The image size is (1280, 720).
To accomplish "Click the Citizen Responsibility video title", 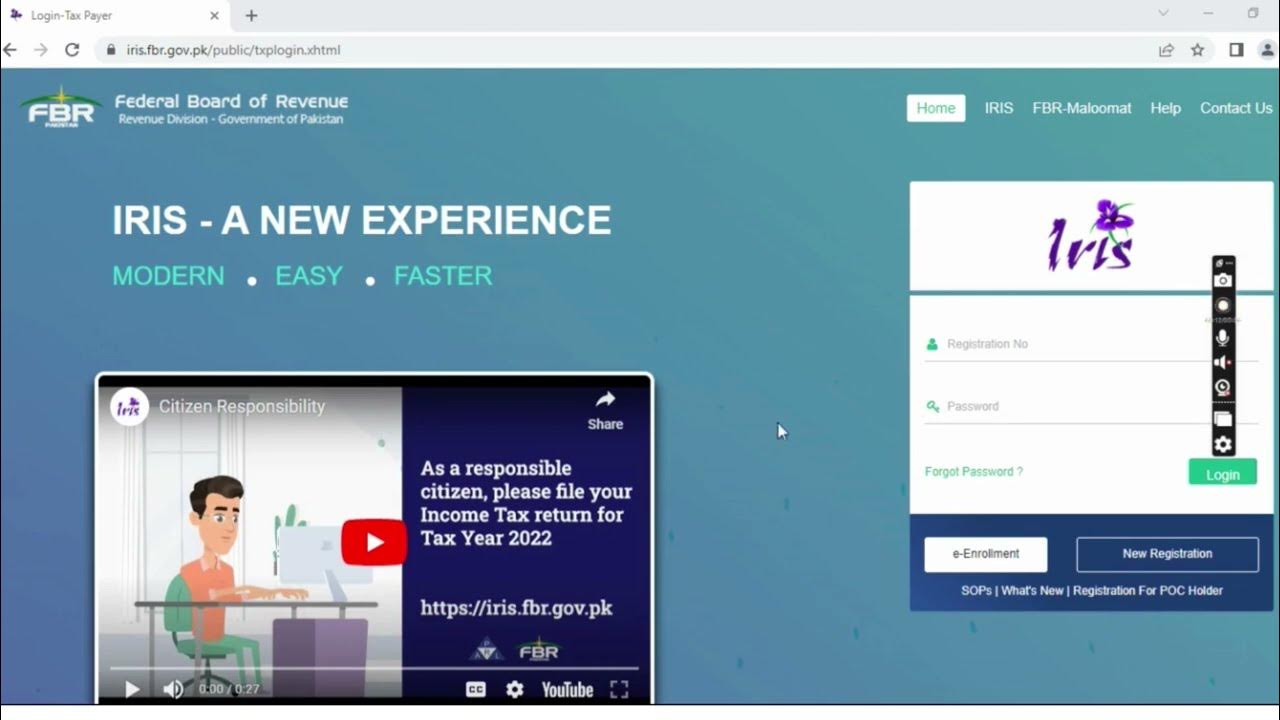I will tap(242, 407).
